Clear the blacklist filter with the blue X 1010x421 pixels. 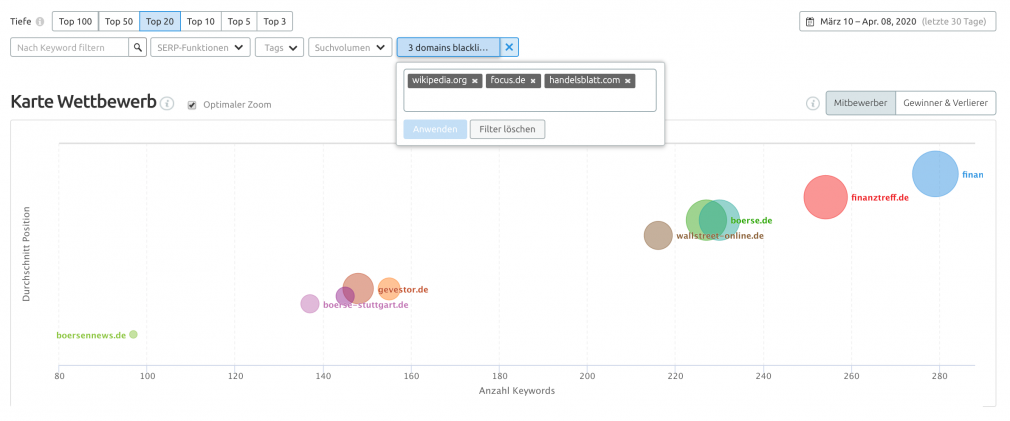[509, 48]
